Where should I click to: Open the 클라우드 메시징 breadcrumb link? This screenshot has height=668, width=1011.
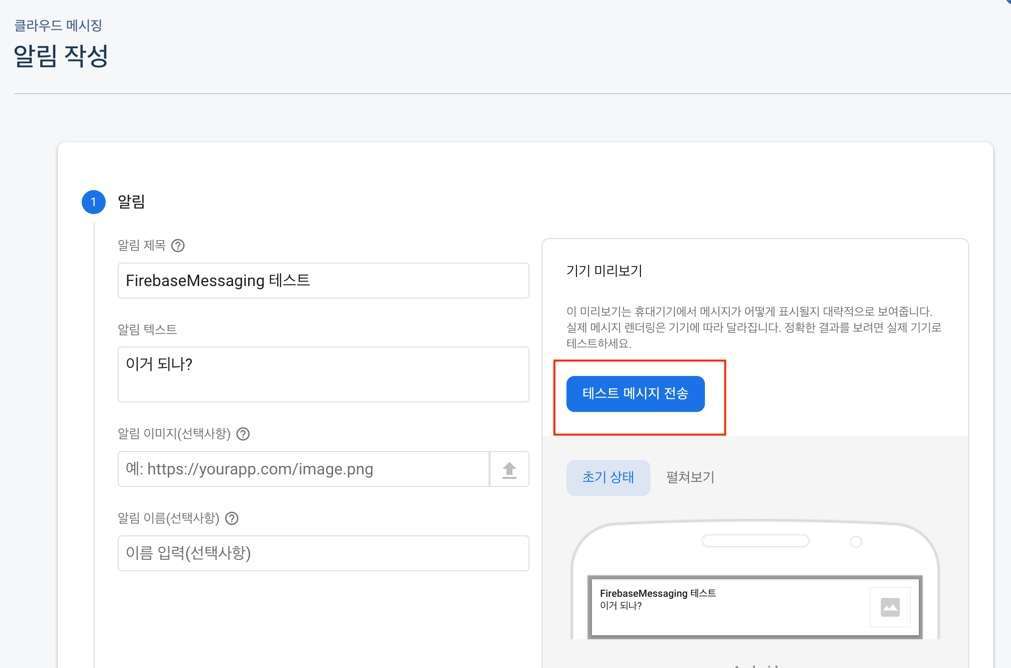click(58, 26)
